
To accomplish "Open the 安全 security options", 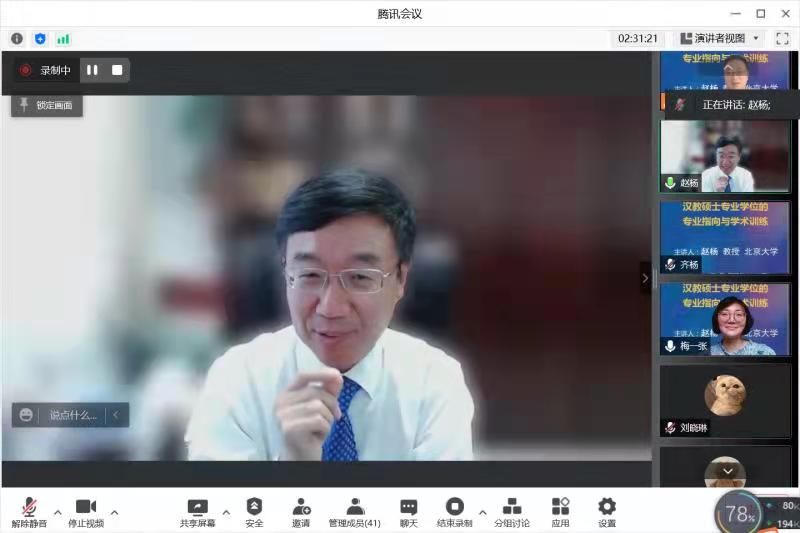I will [254, 511].
